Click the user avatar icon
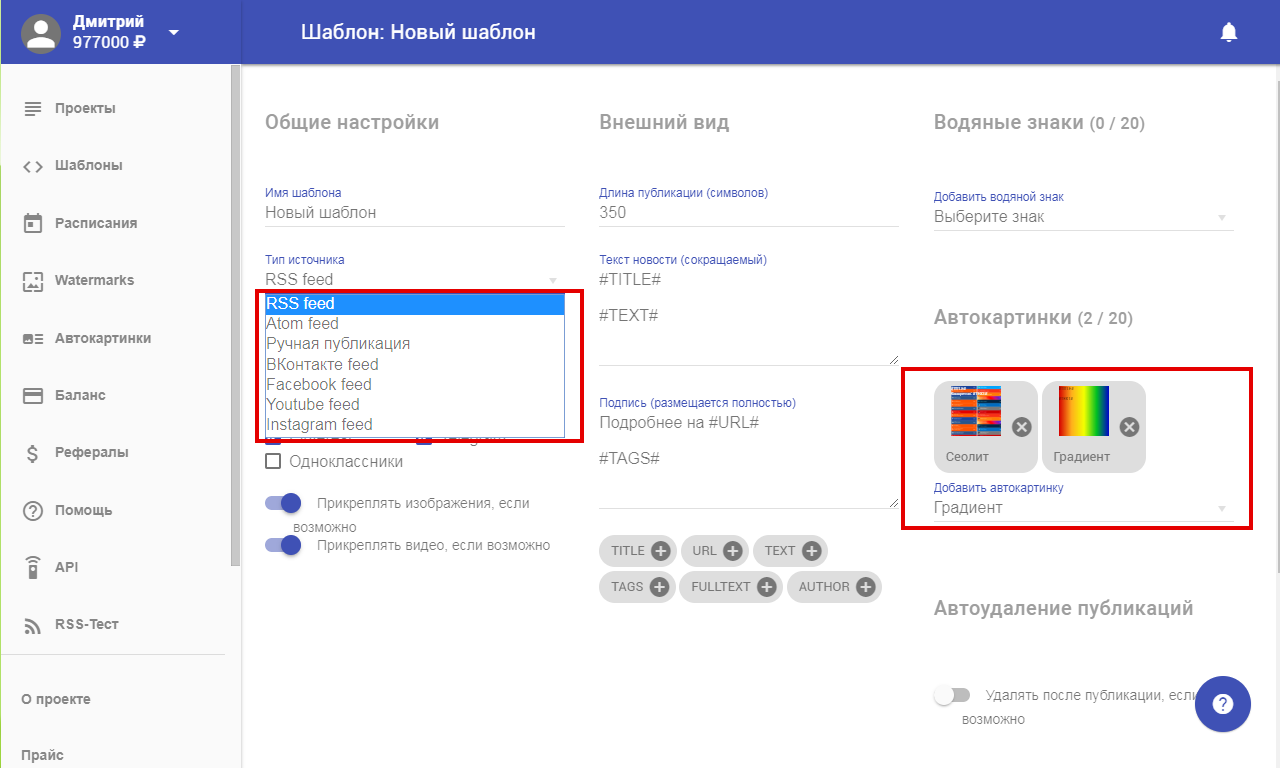The height and width of the screenshot is (768, 1280). 41,33
